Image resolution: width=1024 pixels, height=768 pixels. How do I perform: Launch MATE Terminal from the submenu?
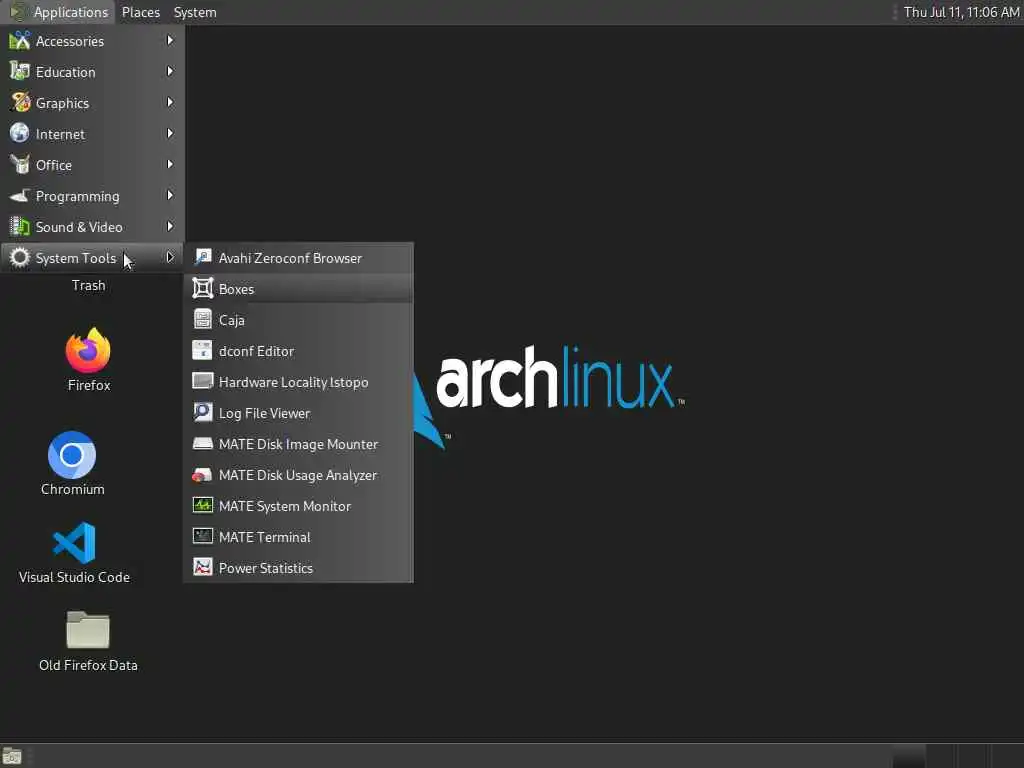[298, 537]
